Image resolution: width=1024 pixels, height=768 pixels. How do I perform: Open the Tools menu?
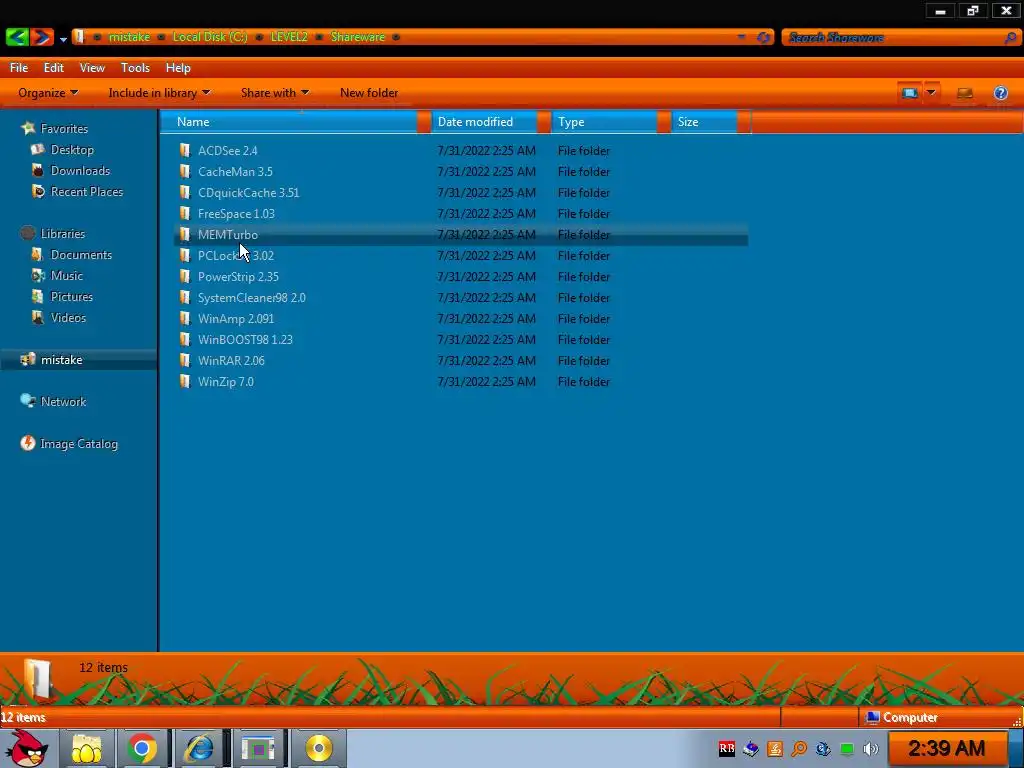click(135, 67)
